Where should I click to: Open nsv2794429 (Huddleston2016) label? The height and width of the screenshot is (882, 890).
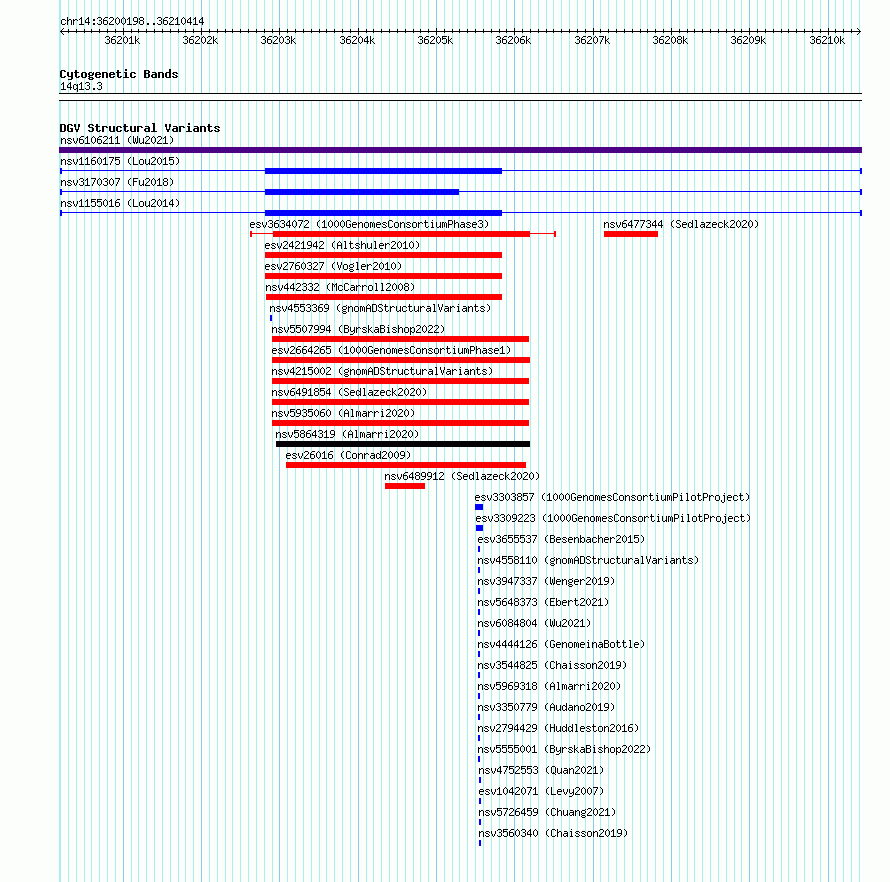coord(558,728)
